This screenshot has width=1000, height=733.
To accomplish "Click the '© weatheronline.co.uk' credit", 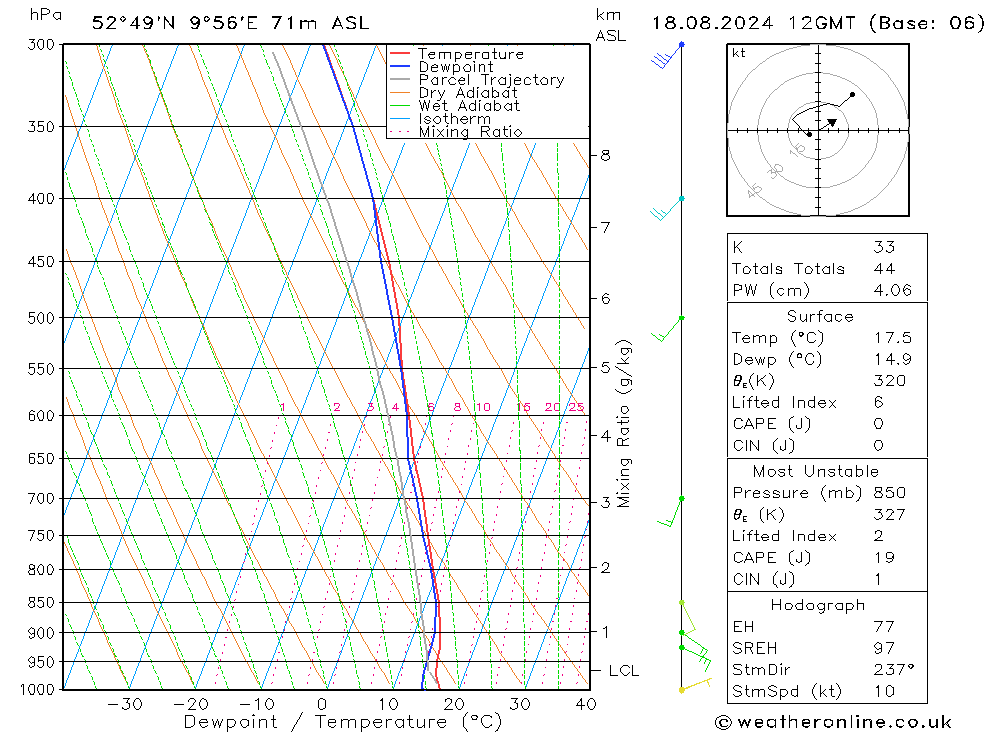I will tap(833, 722).
